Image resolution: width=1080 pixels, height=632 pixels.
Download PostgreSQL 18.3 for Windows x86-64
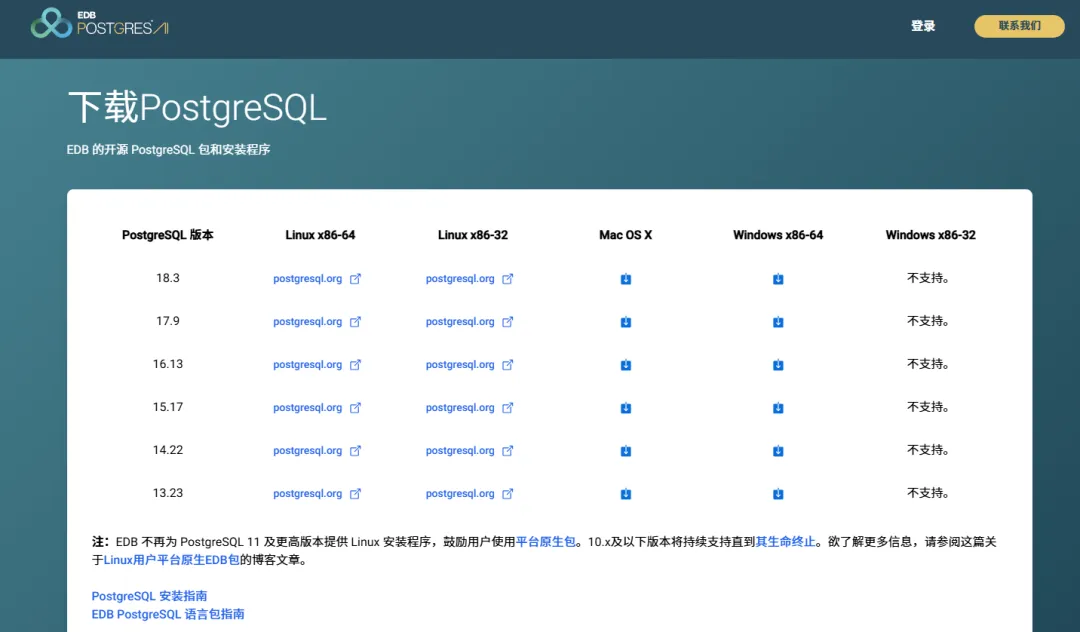778,279
